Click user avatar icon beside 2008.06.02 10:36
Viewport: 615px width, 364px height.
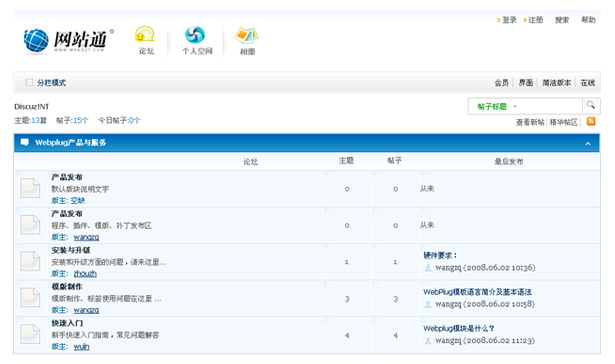428,268
